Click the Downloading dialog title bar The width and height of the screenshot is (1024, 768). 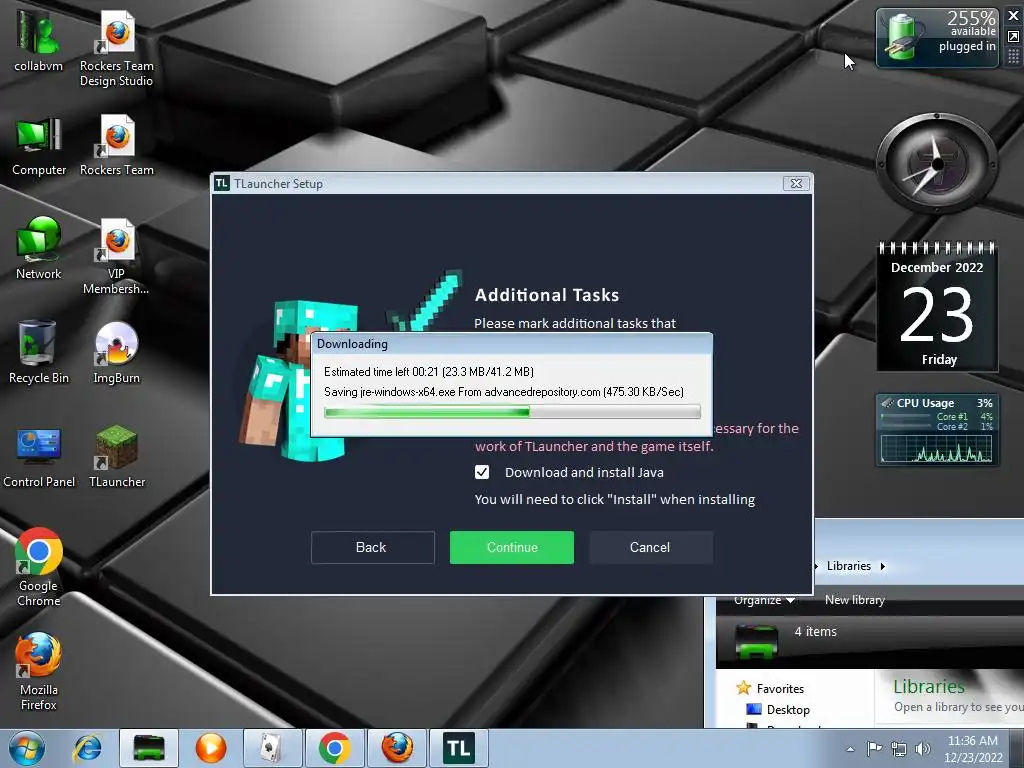512,344
